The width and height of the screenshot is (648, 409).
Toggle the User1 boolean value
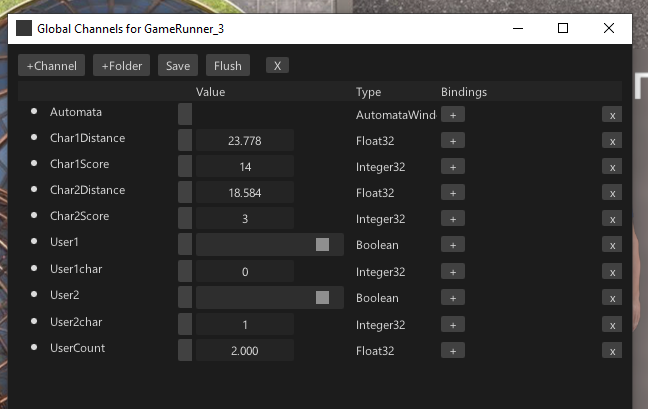pyautogui.click(x=322, y=244)
